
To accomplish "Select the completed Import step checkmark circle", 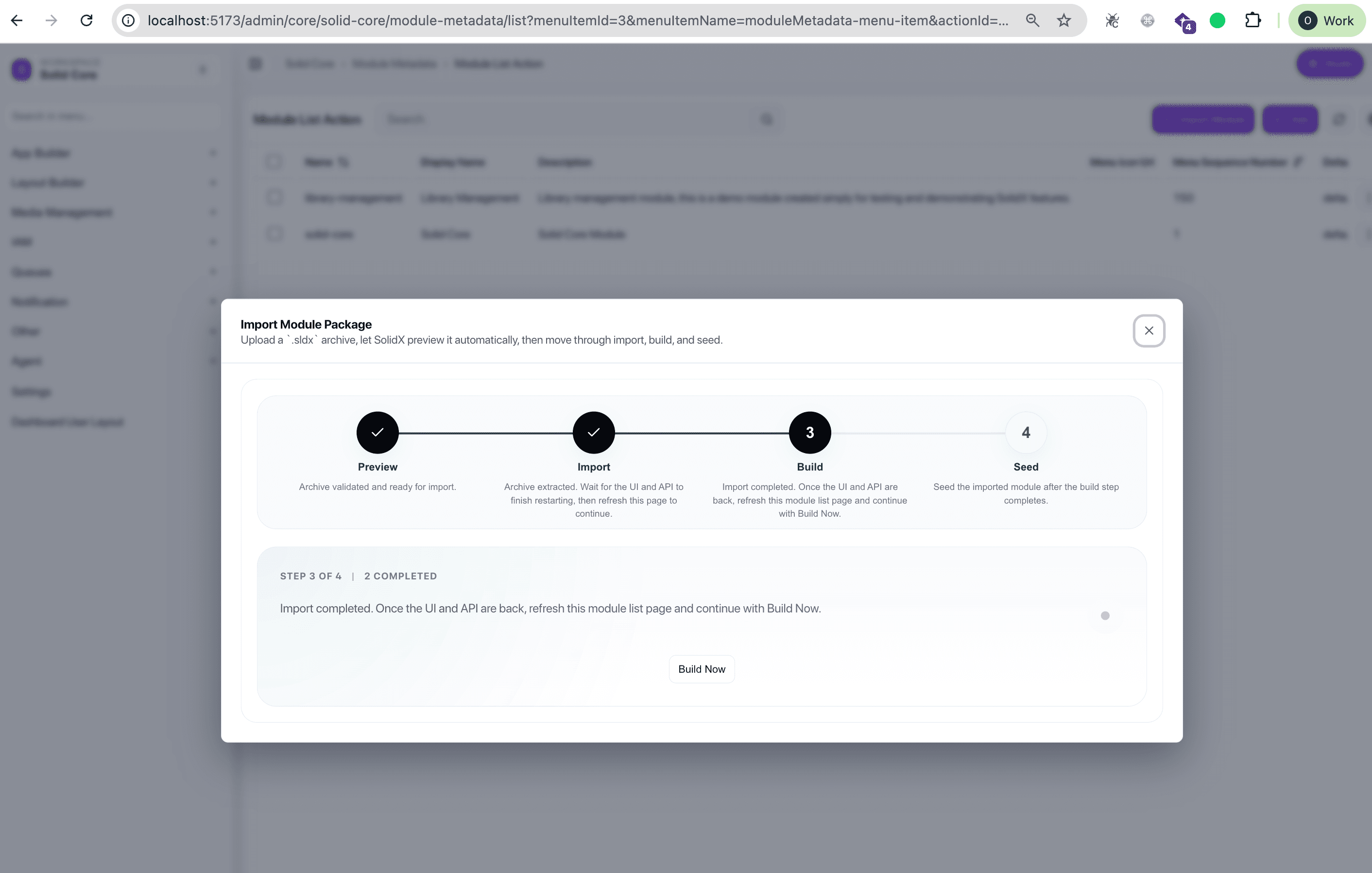I will [593, 433].
